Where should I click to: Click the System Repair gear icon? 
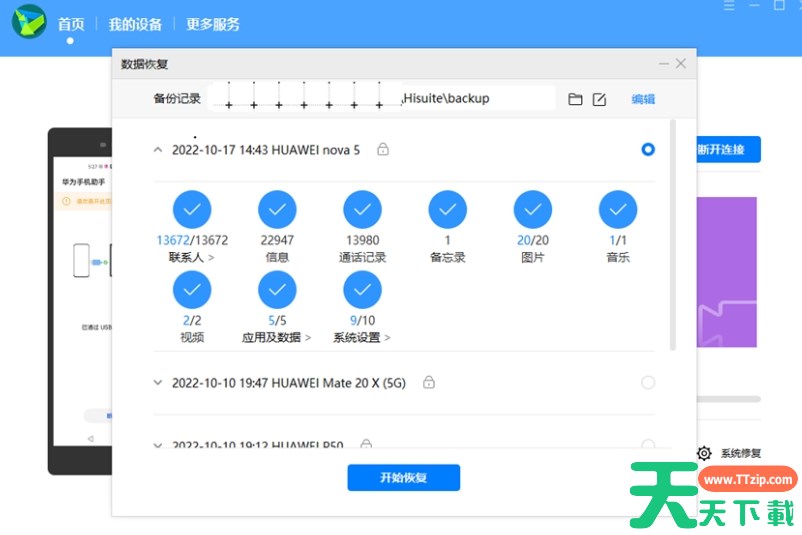(x=704, y=453)
